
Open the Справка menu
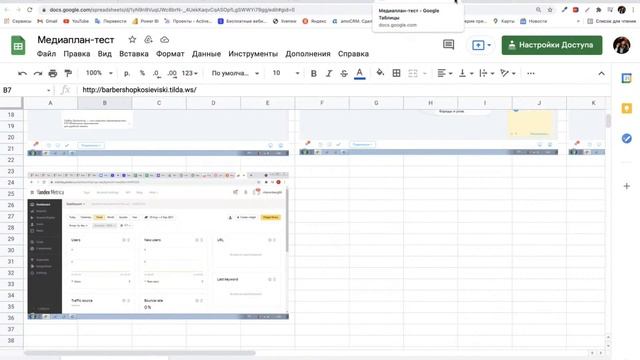tap(353, 54)
